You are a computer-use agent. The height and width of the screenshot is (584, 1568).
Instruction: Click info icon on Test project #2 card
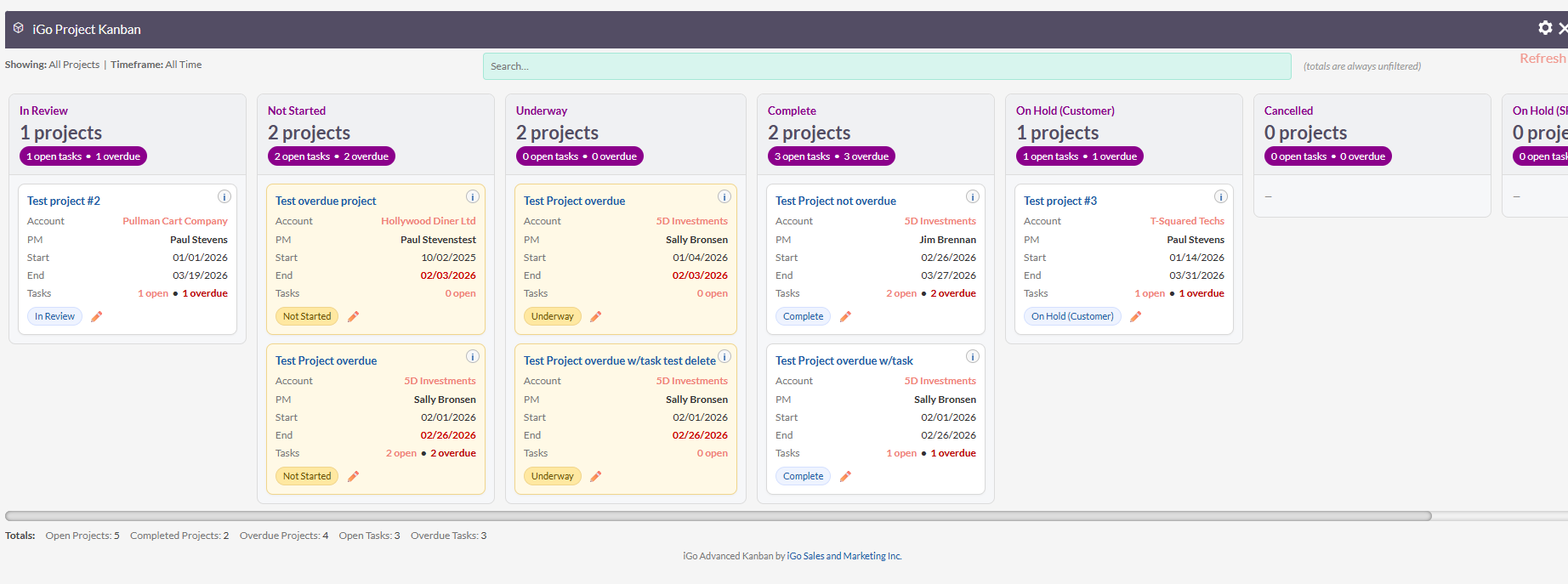click(224, 196)
